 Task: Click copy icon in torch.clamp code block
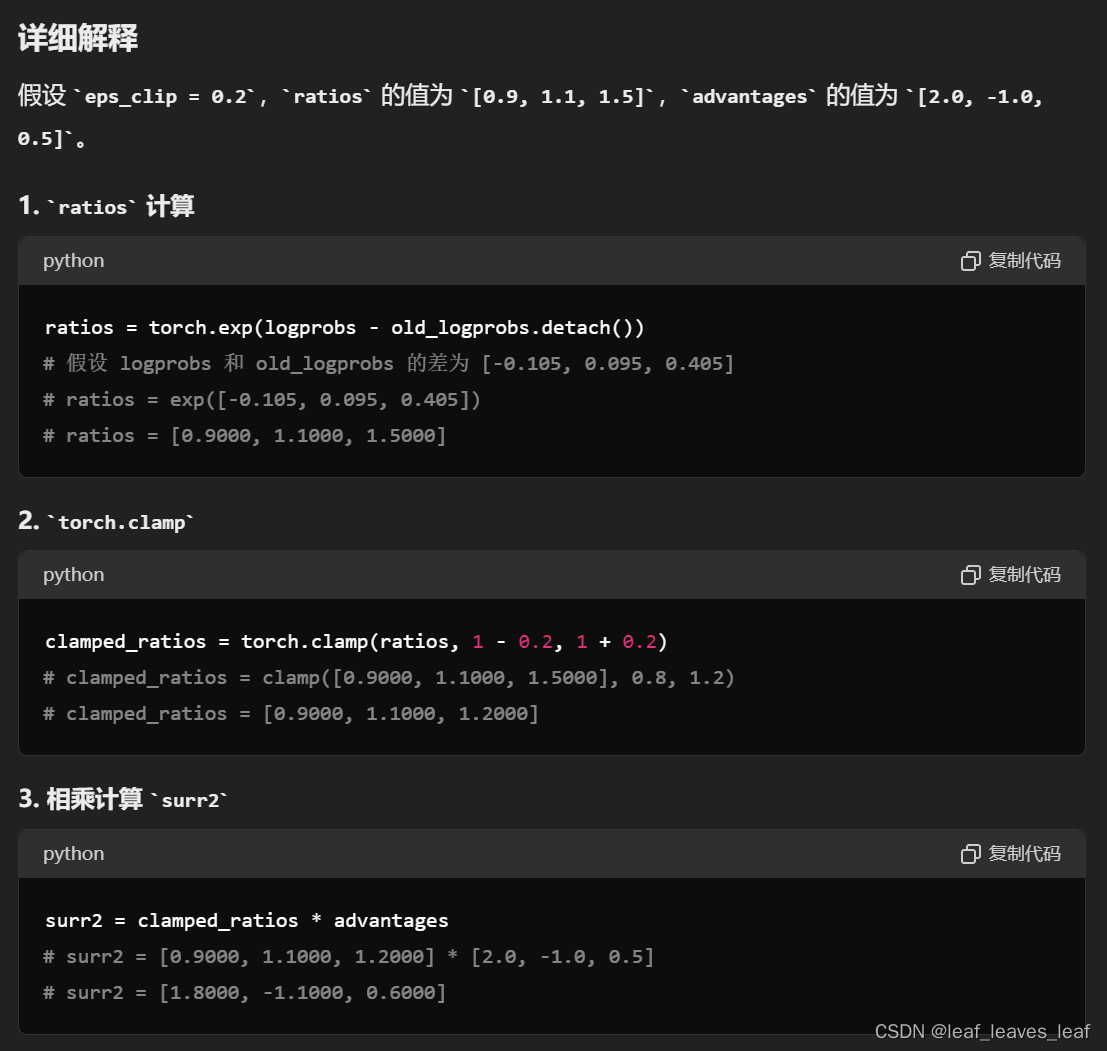click(971, 575)
